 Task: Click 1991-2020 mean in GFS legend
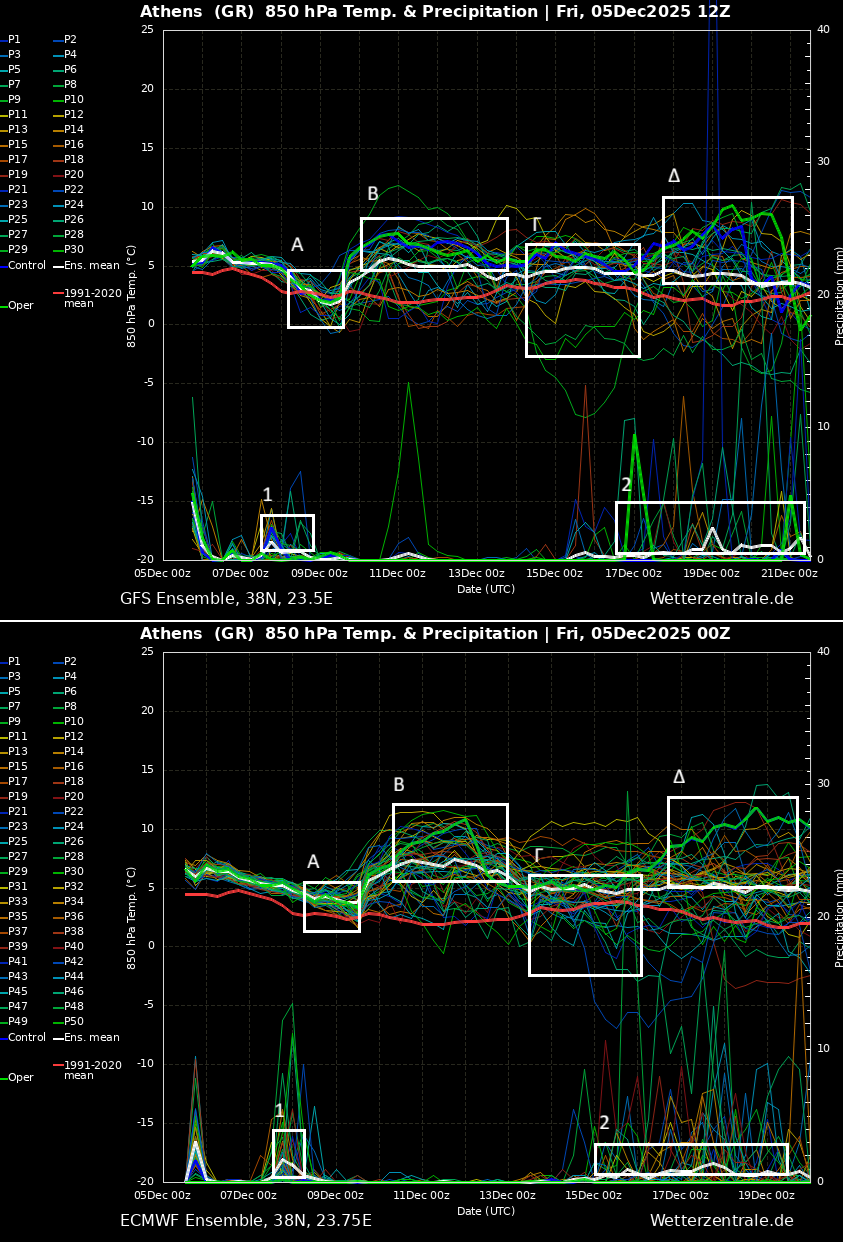92,299
